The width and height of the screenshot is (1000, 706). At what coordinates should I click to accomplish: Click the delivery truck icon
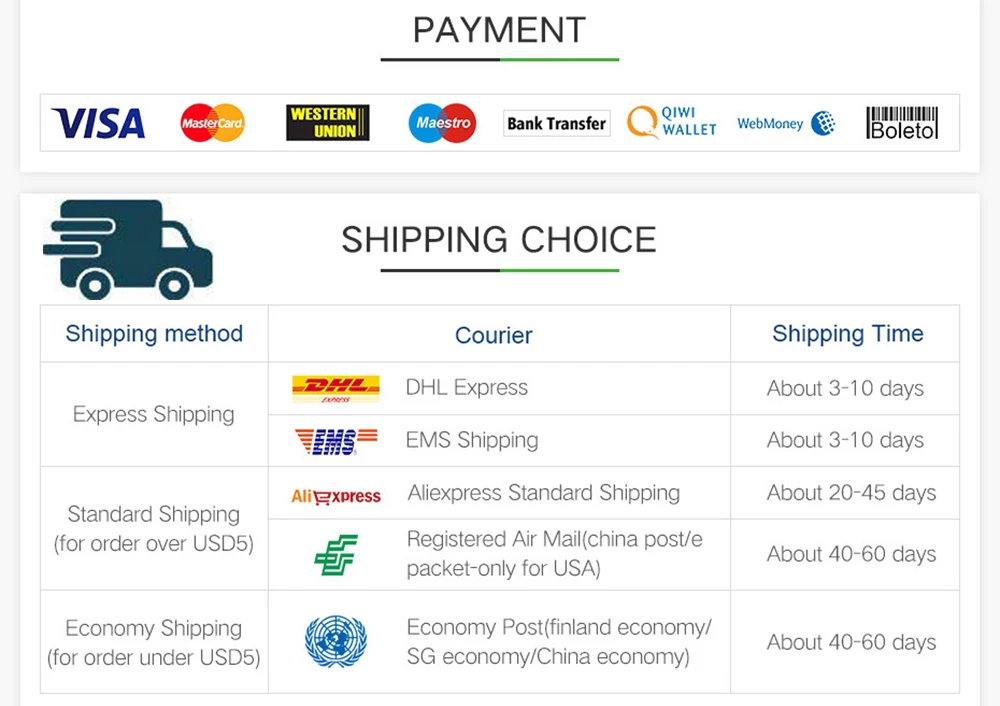(x=128, y=249)
